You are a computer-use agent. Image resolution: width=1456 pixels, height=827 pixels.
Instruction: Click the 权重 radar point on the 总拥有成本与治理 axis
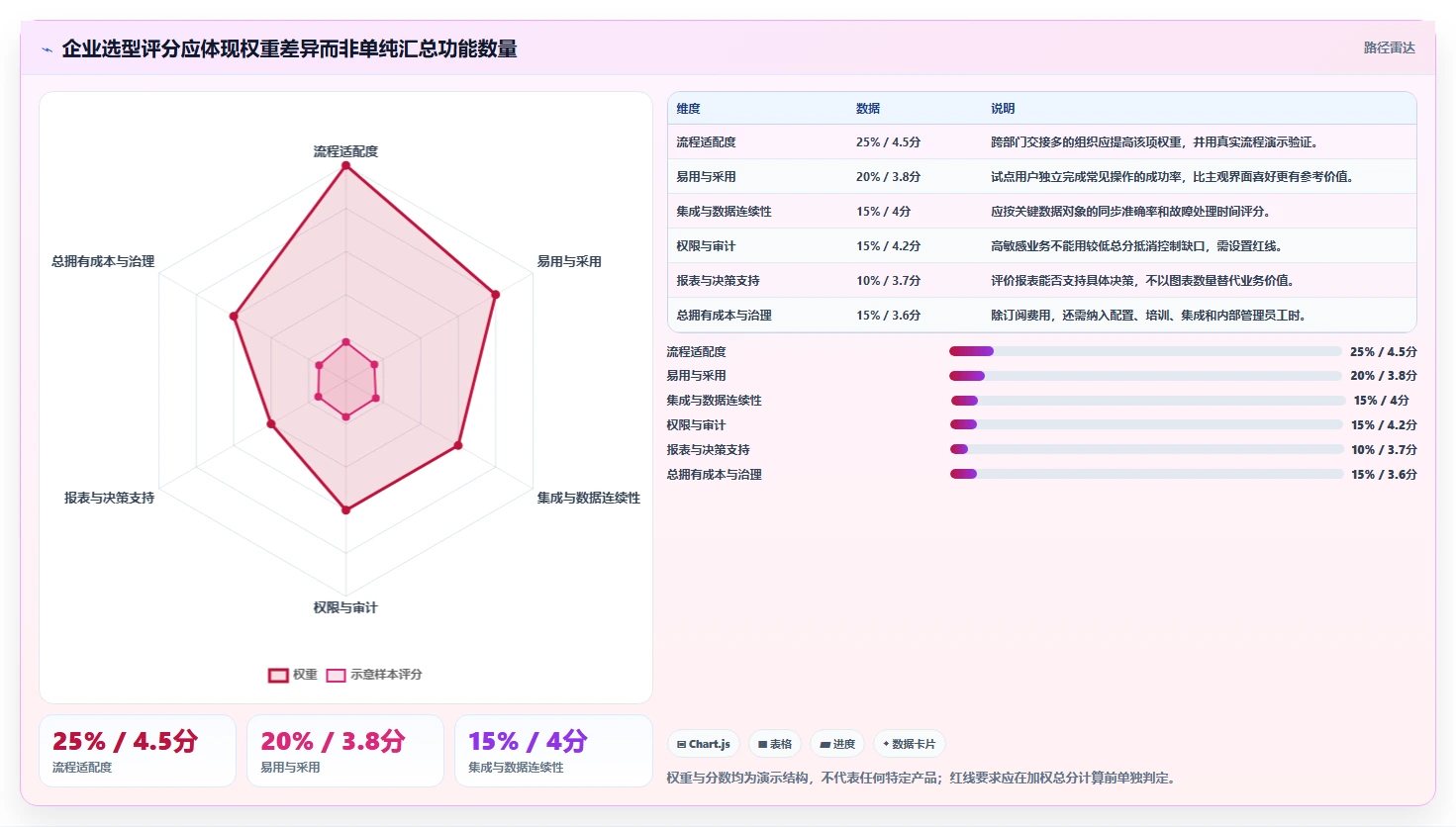click(234, 317)
